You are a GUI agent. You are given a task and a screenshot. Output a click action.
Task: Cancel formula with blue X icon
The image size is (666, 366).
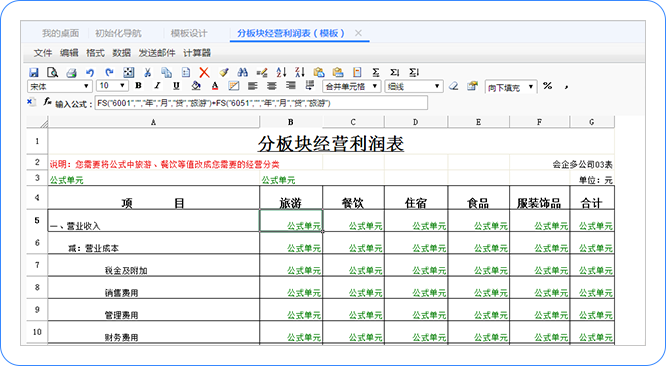(31, 102)
